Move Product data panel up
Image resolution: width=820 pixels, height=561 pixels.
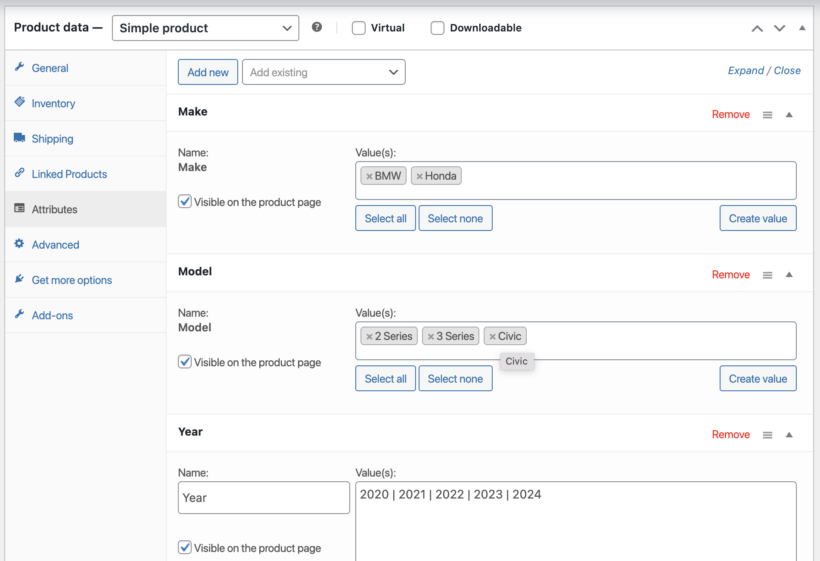(757, 28)
